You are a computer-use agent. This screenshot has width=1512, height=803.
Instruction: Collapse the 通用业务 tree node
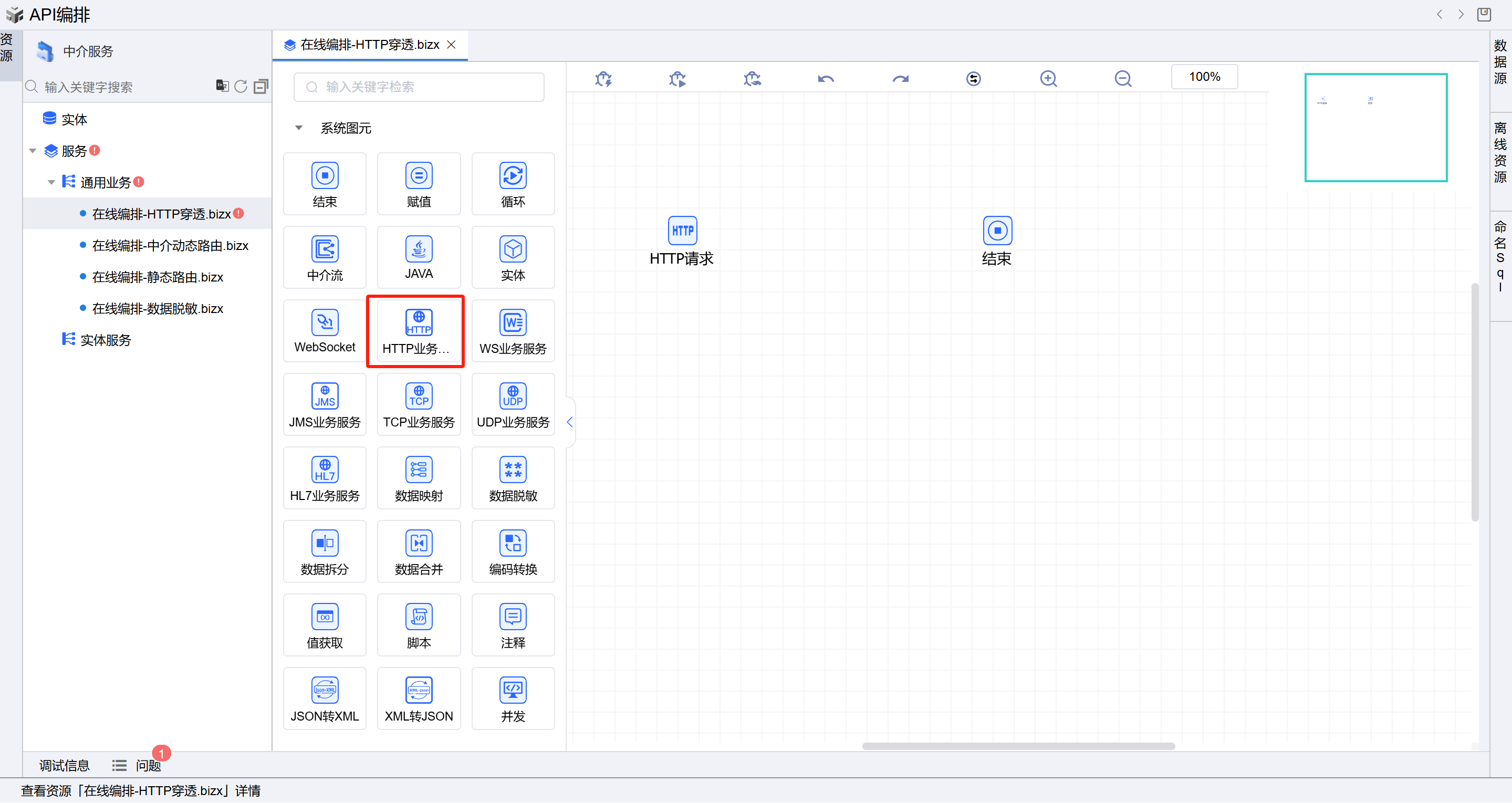[x=51, y=183]
